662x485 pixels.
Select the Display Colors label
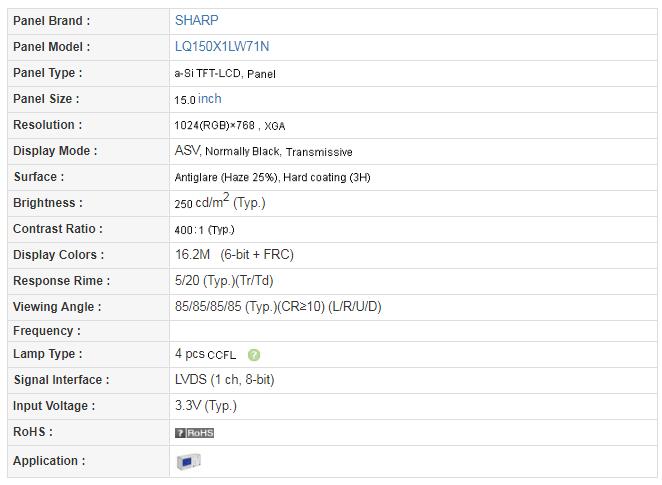click(58, 255)
